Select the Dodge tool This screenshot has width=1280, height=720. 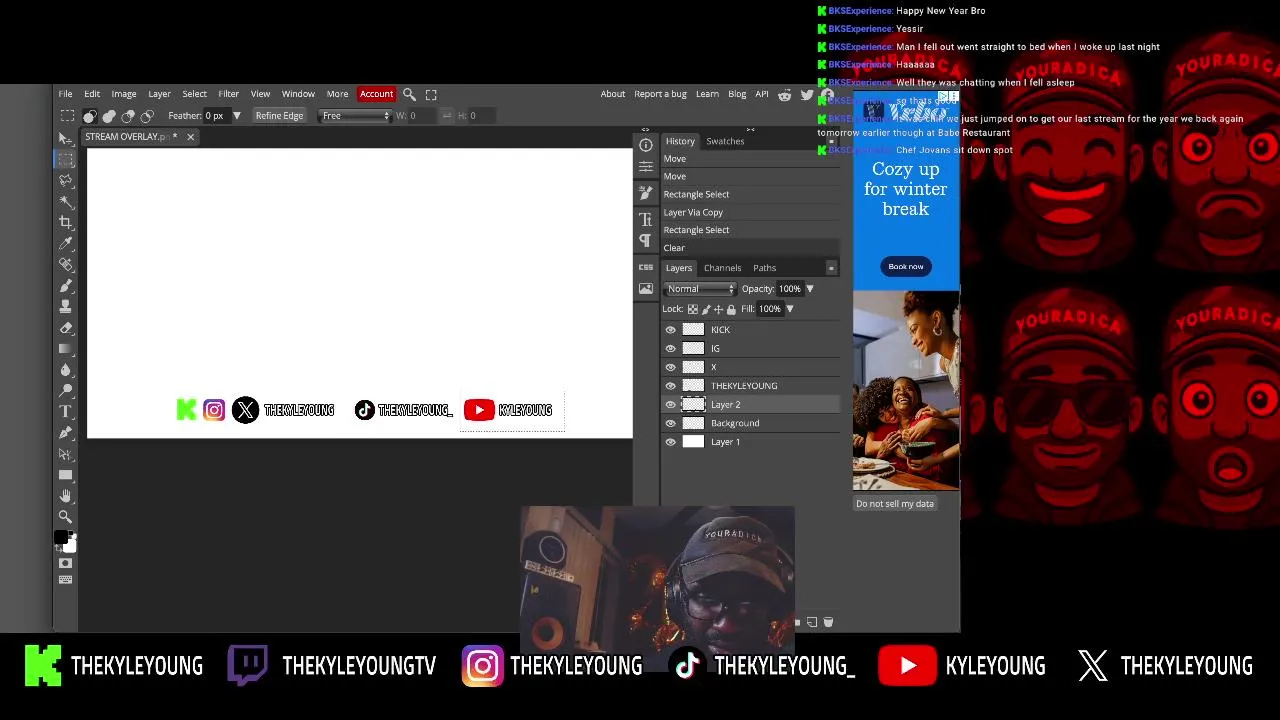(x=65, y=390)
